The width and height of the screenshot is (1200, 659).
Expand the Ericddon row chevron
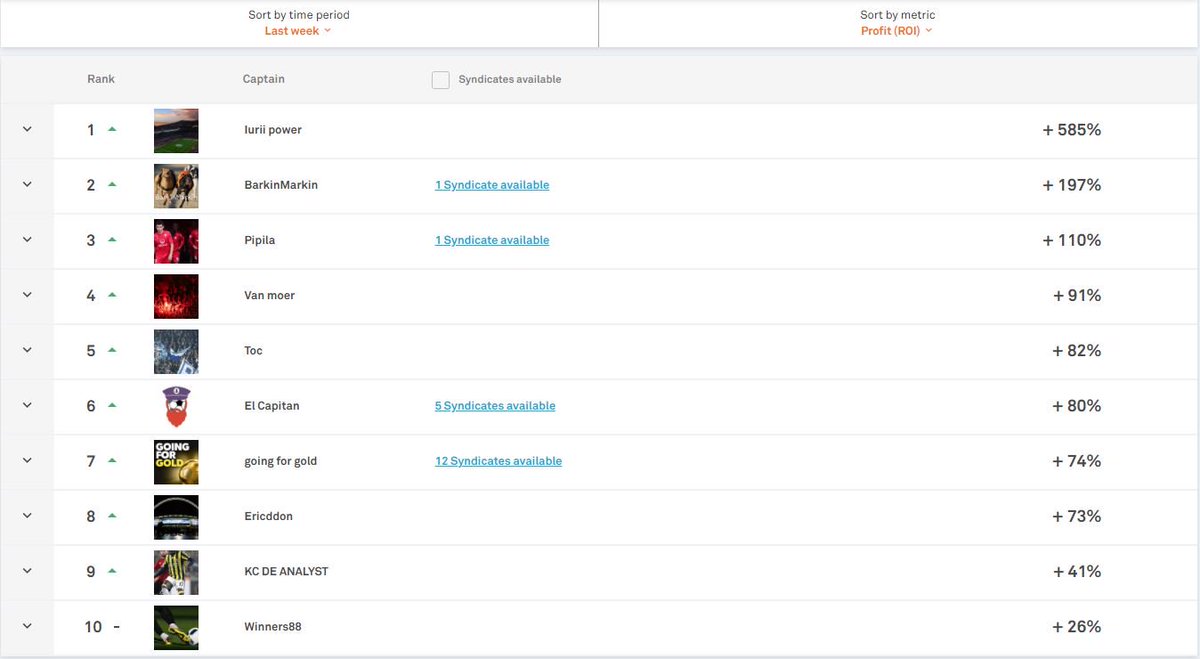27,516
